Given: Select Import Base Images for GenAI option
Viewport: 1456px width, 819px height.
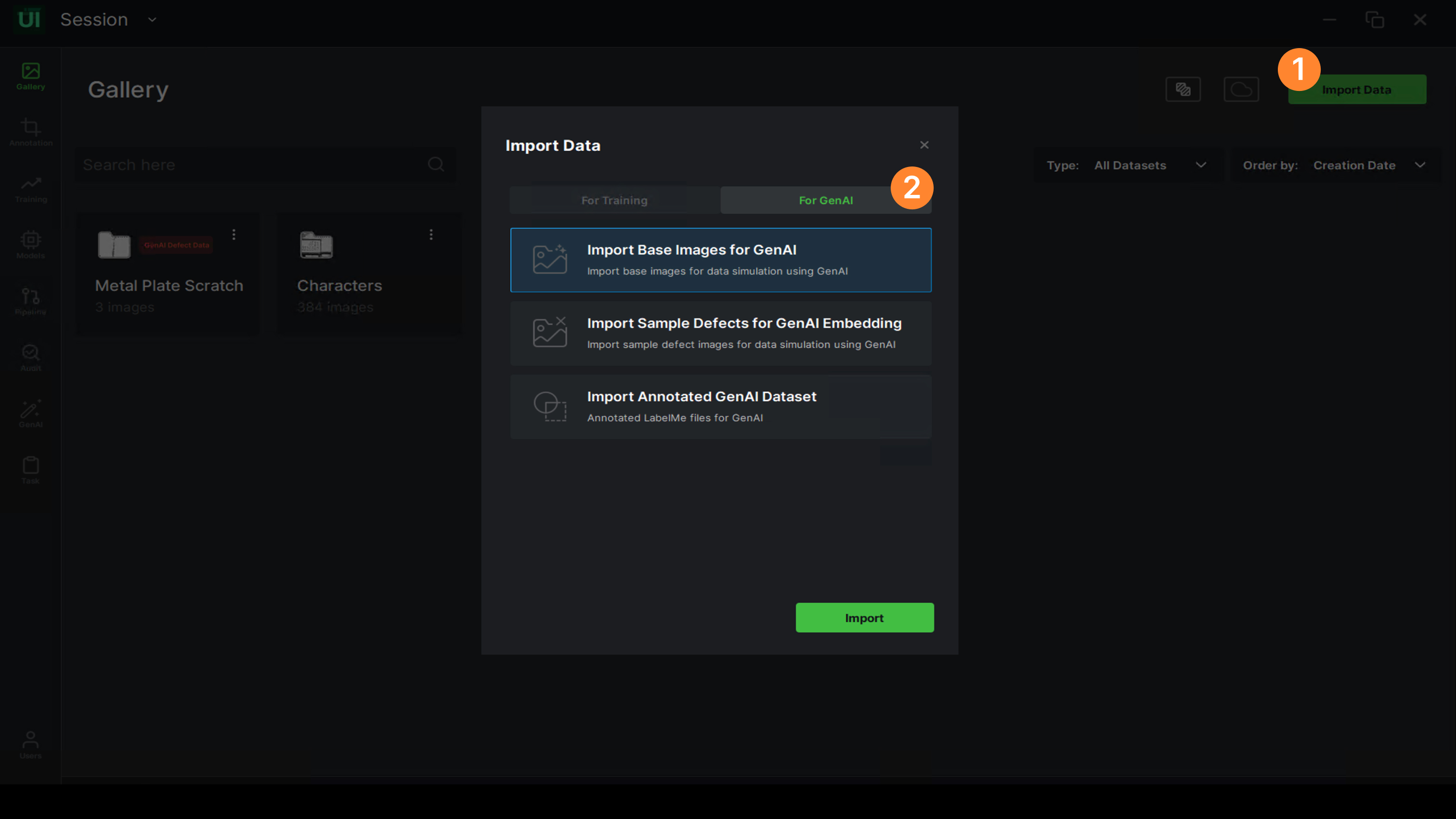Looking at the screenshot, I should coord(721,260).
